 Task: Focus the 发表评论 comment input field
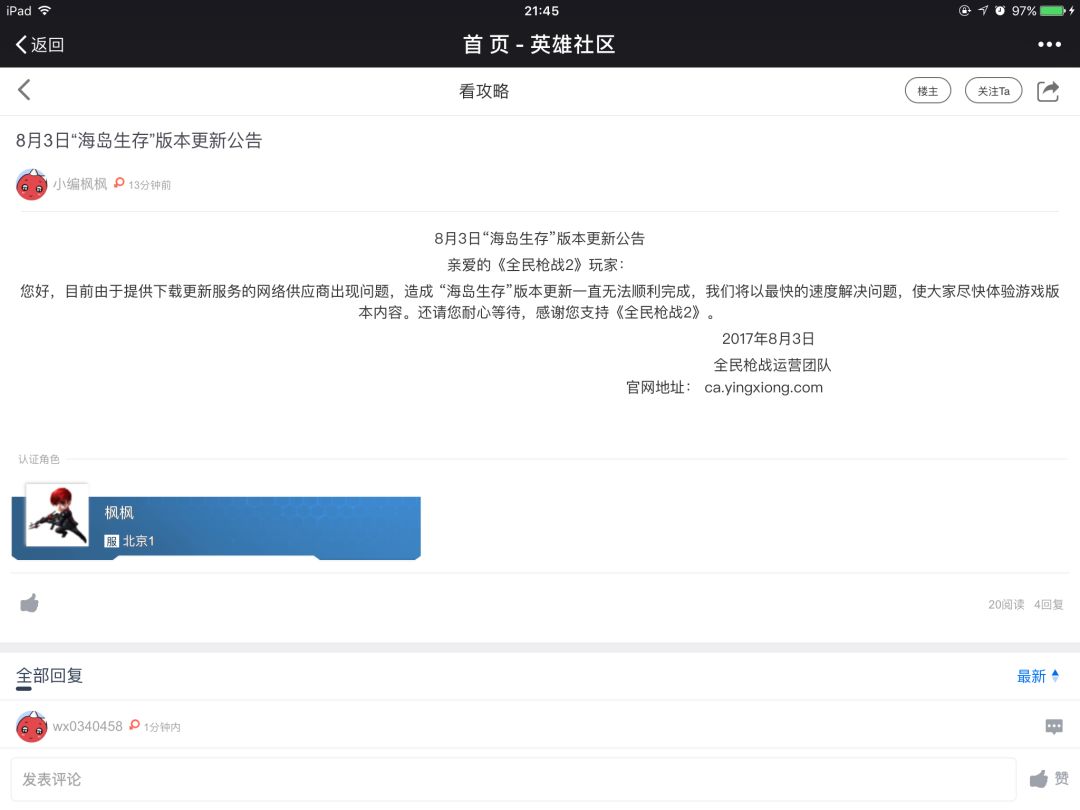point(513,780)
